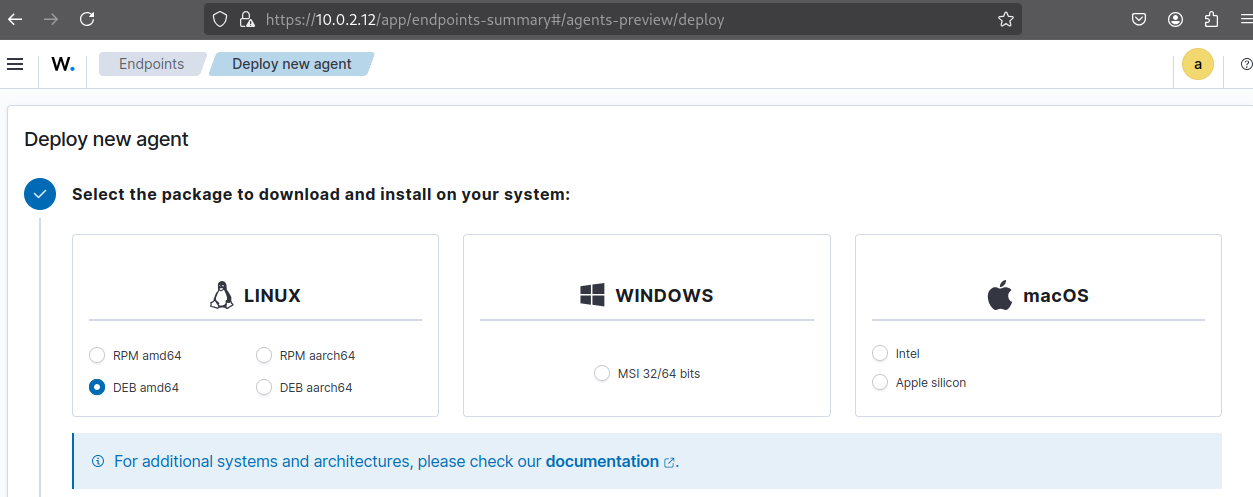
Task: Choose MSI 32/64 bits Windows package
Action: click(602, 373)
